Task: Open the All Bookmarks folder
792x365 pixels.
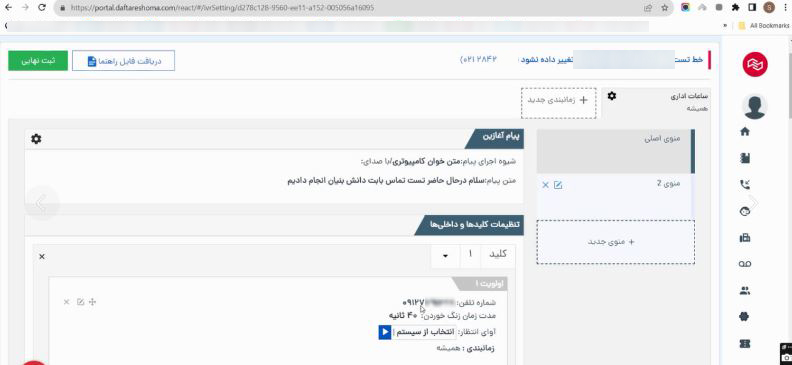Action: (763, 26)
